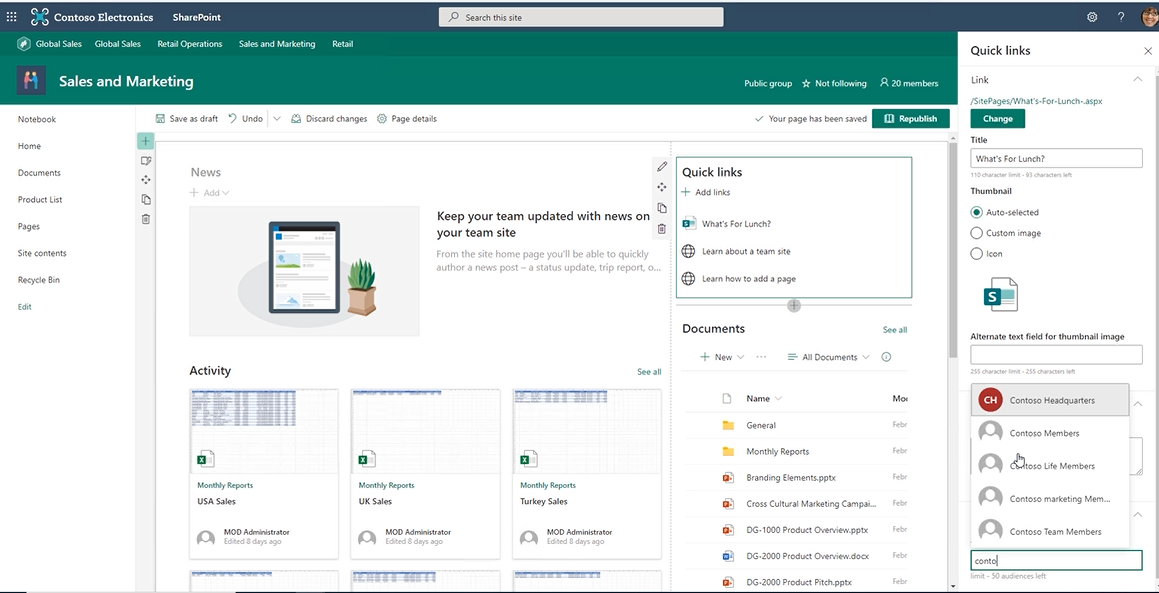This screenshot has height=593, width=1159.
Task: Go to Notebook in left navigation
Action: pos(37,119)
